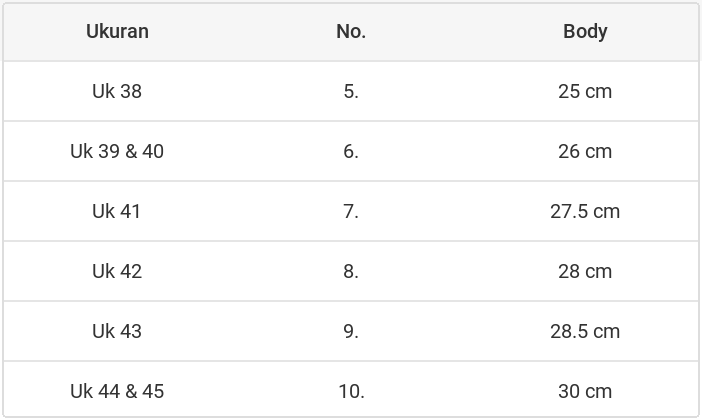Click the 27.5 cm body cell
Viewport: 702px width, 420px height.
(x=585, y=211)
